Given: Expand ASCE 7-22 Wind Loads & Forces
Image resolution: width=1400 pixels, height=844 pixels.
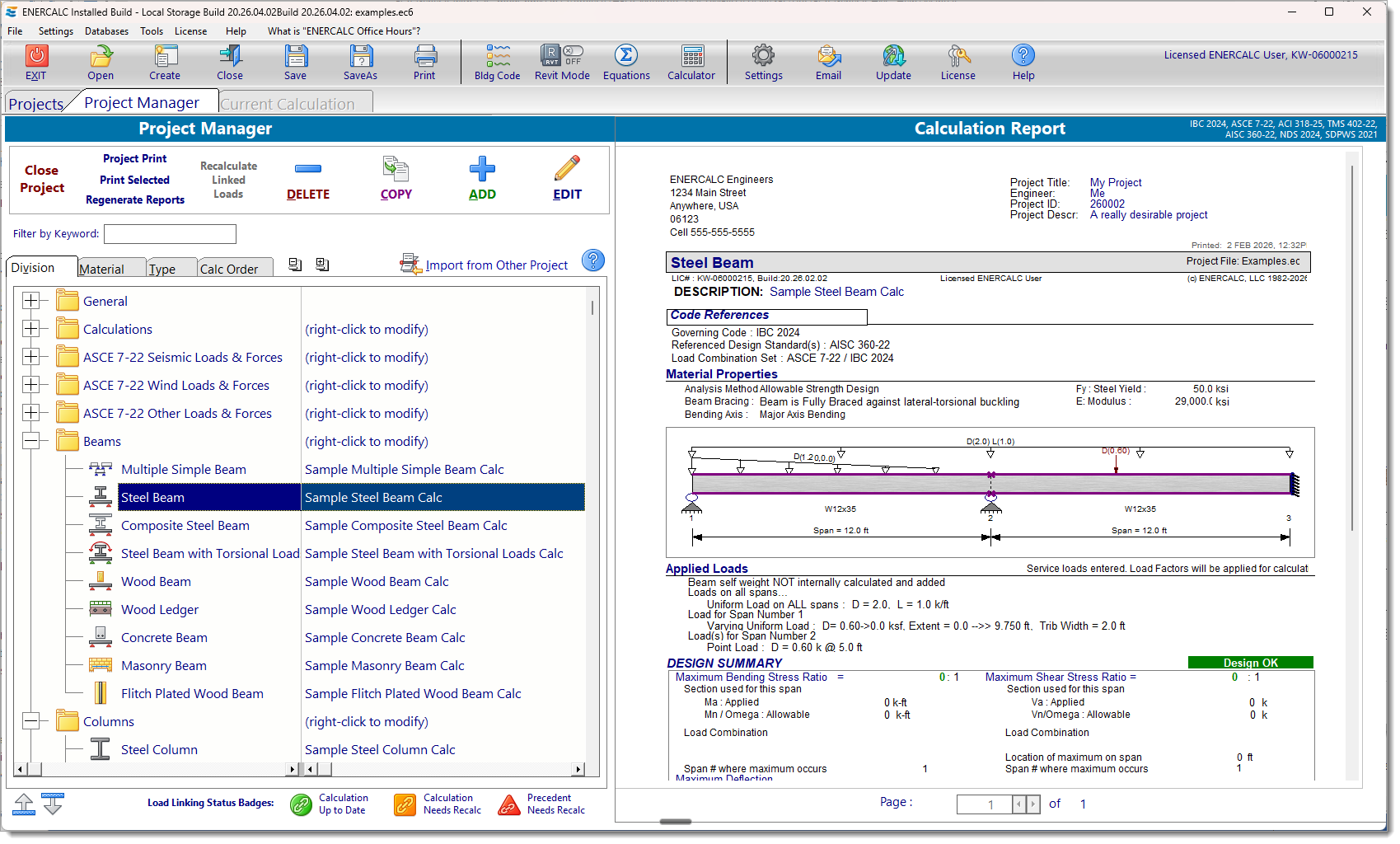Looking at the screenshot, I should click(x=30, y=385).
